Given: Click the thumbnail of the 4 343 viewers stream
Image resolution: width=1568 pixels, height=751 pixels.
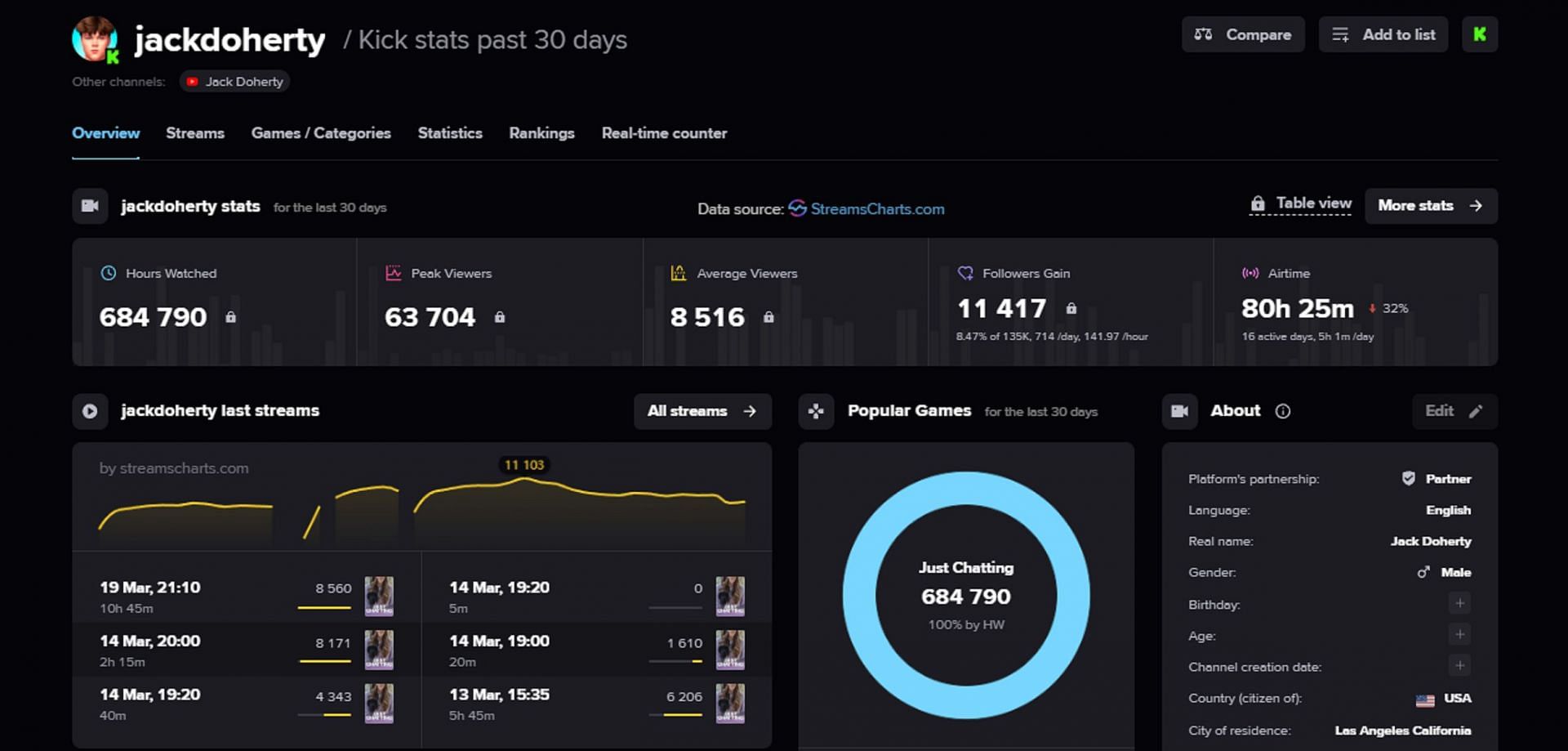Looking at the screenshot, I should point(379,704).
